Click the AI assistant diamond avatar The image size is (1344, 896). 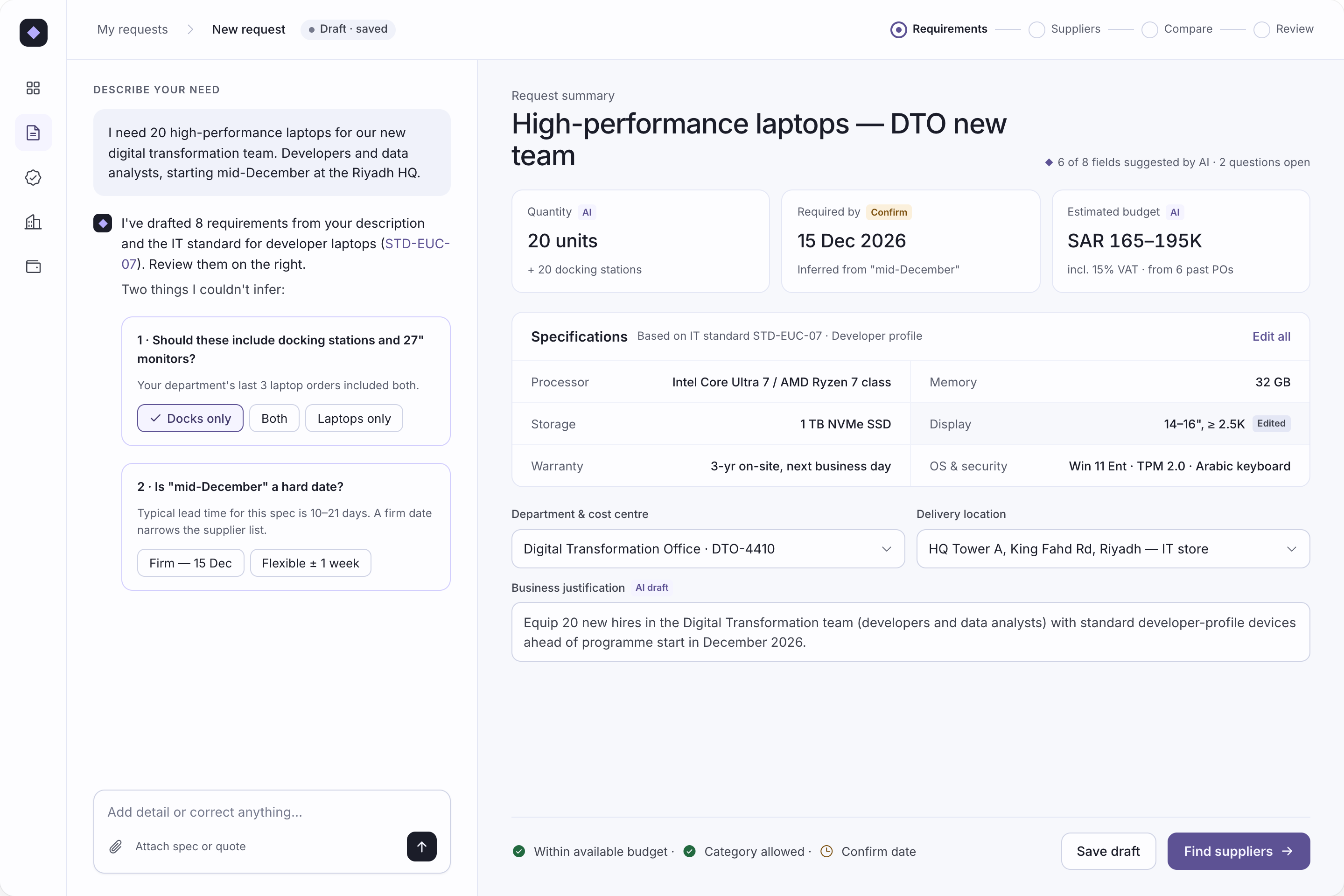(103, 224)
